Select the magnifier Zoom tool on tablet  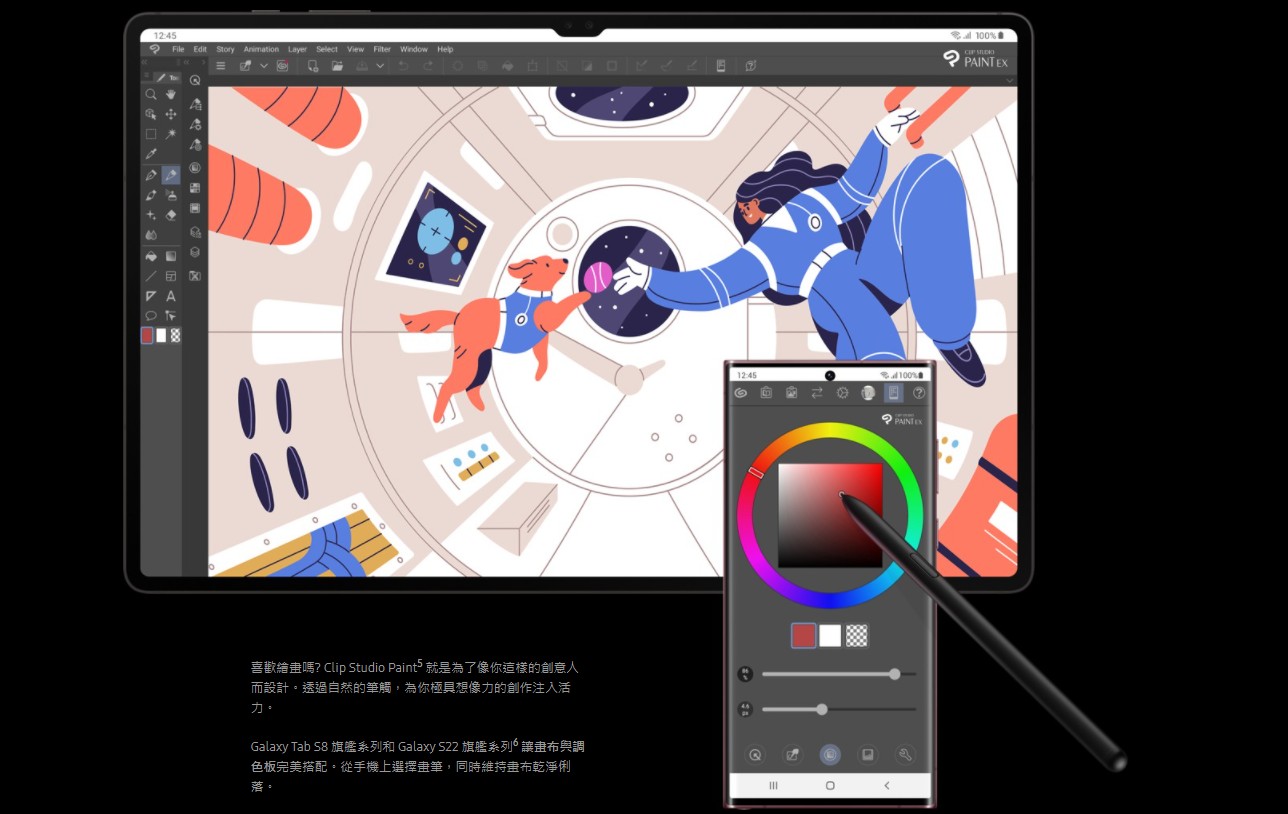[x=151, y=94]
